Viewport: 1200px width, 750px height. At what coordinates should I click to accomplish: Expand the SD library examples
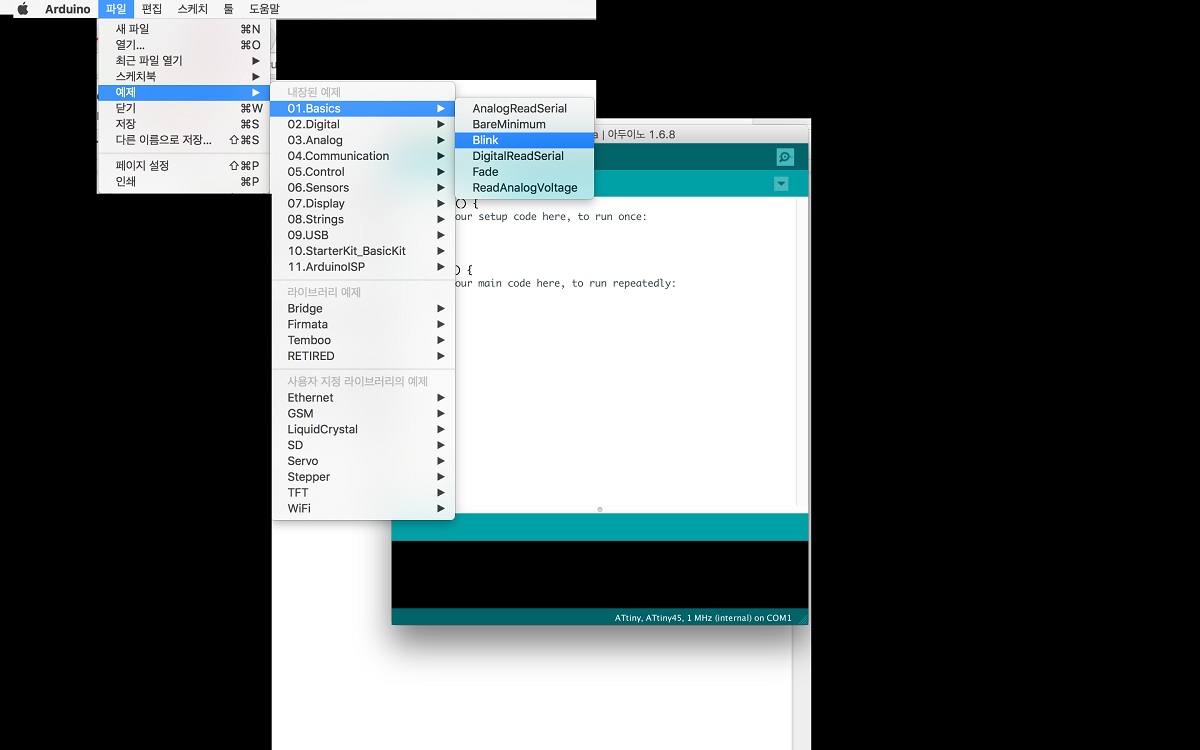(x=363, y=445)
